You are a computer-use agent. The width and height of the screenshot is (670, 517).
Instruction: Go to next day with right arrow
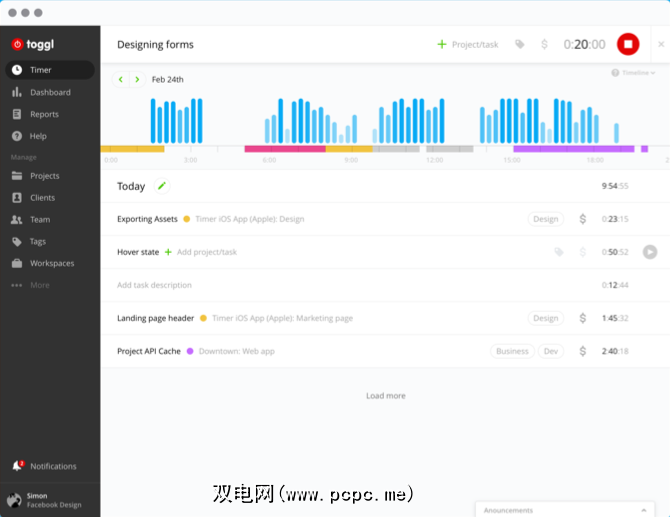pyautogui.click(x=137, y=79)
